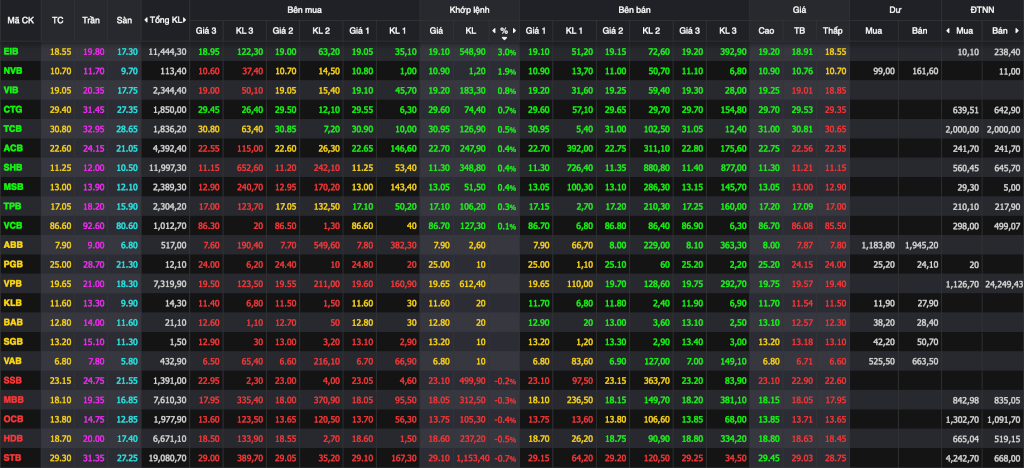Click the Khớp lệnh group header
The image size is (1024, 468).
(469, 10)
